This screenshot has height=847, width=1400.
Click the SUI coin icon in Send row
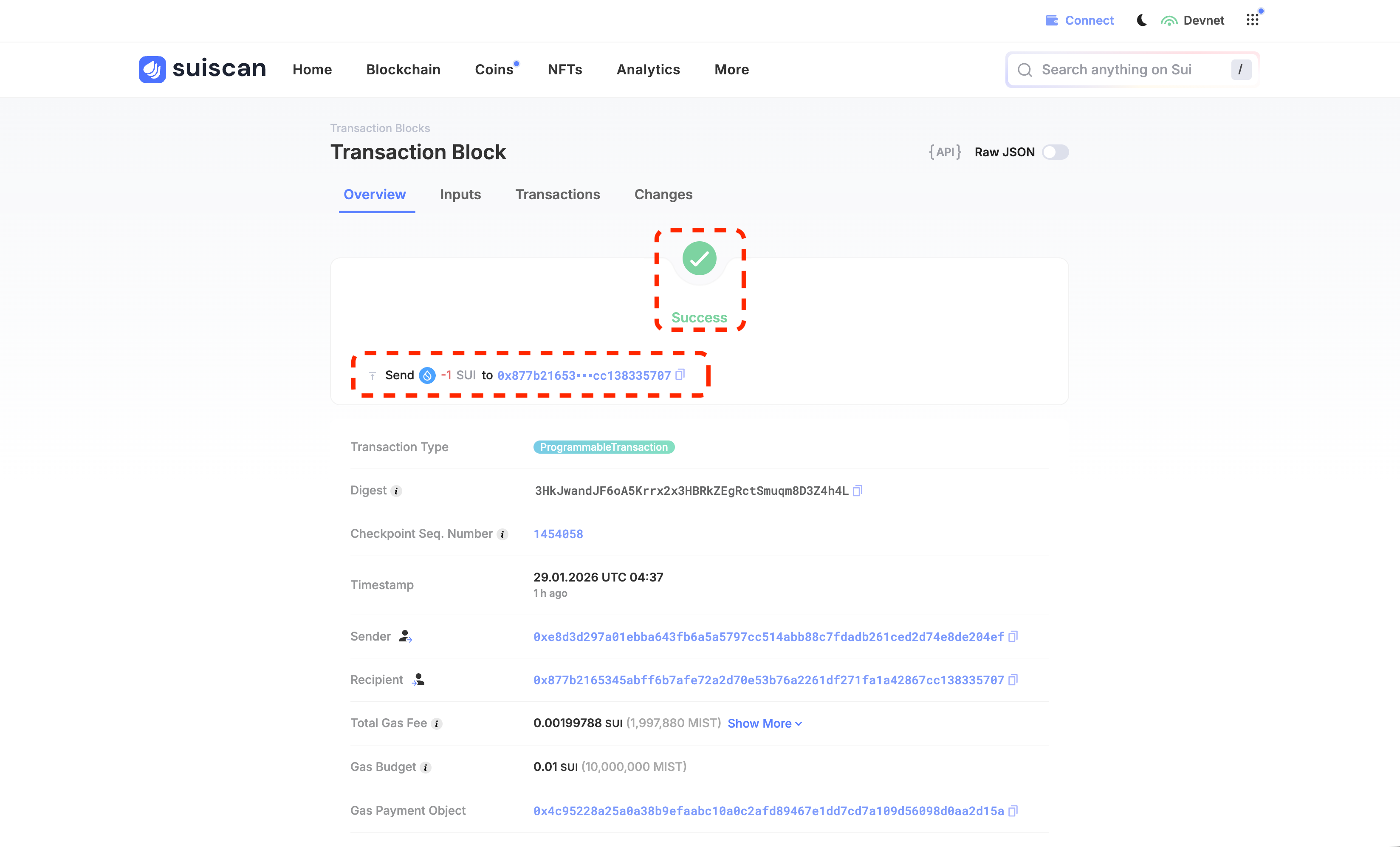click(427, 375)
